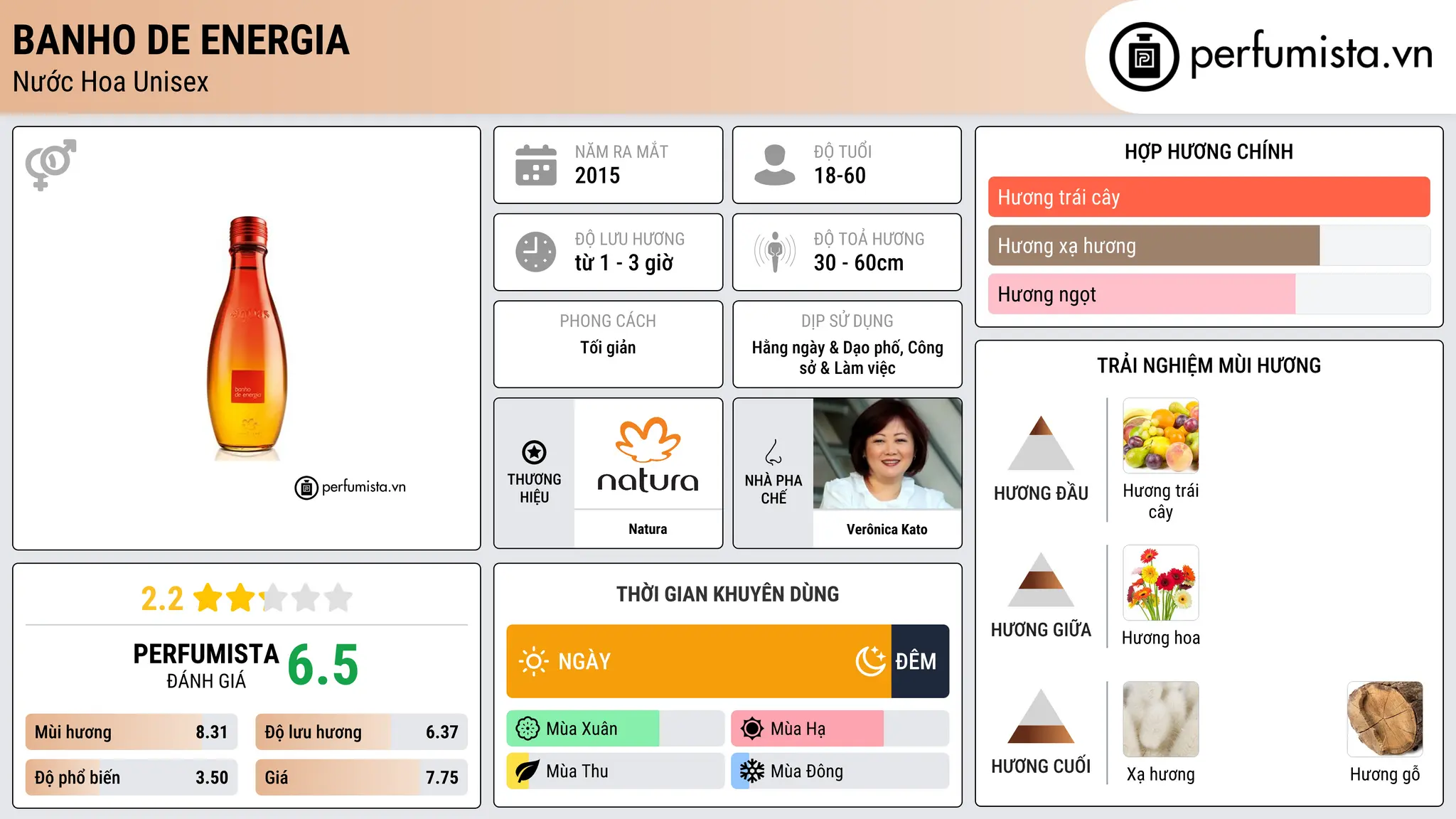
Task: Click the unisex gender symbol icon
Action: pyautogui.click(x=50, y=164)
